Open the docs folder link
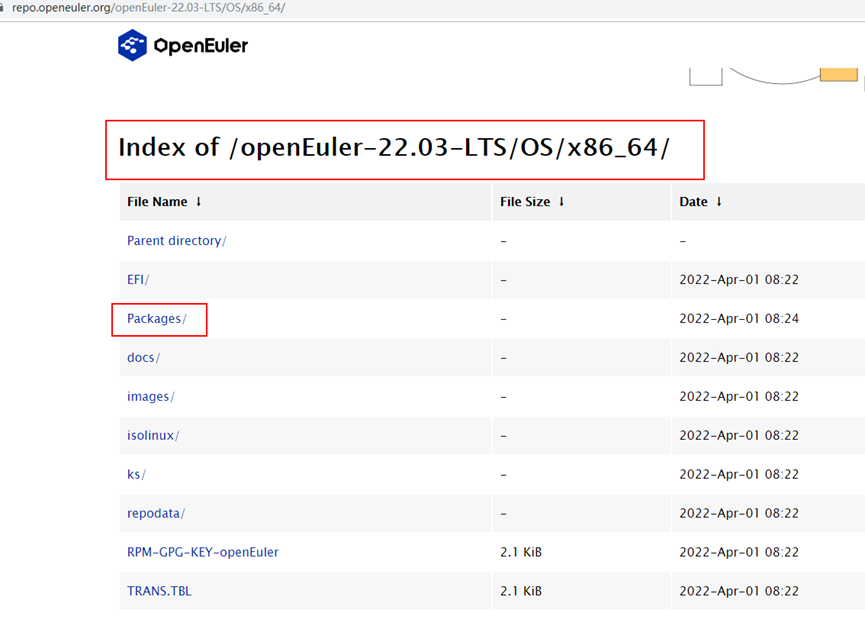 click(x=143, y=358)
